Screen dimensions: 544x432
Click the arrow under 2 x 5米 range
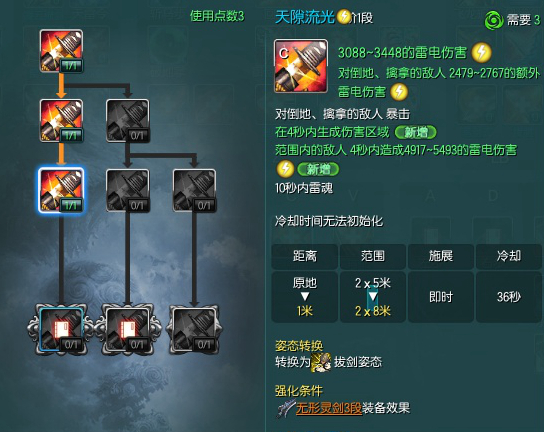point(373,296)
